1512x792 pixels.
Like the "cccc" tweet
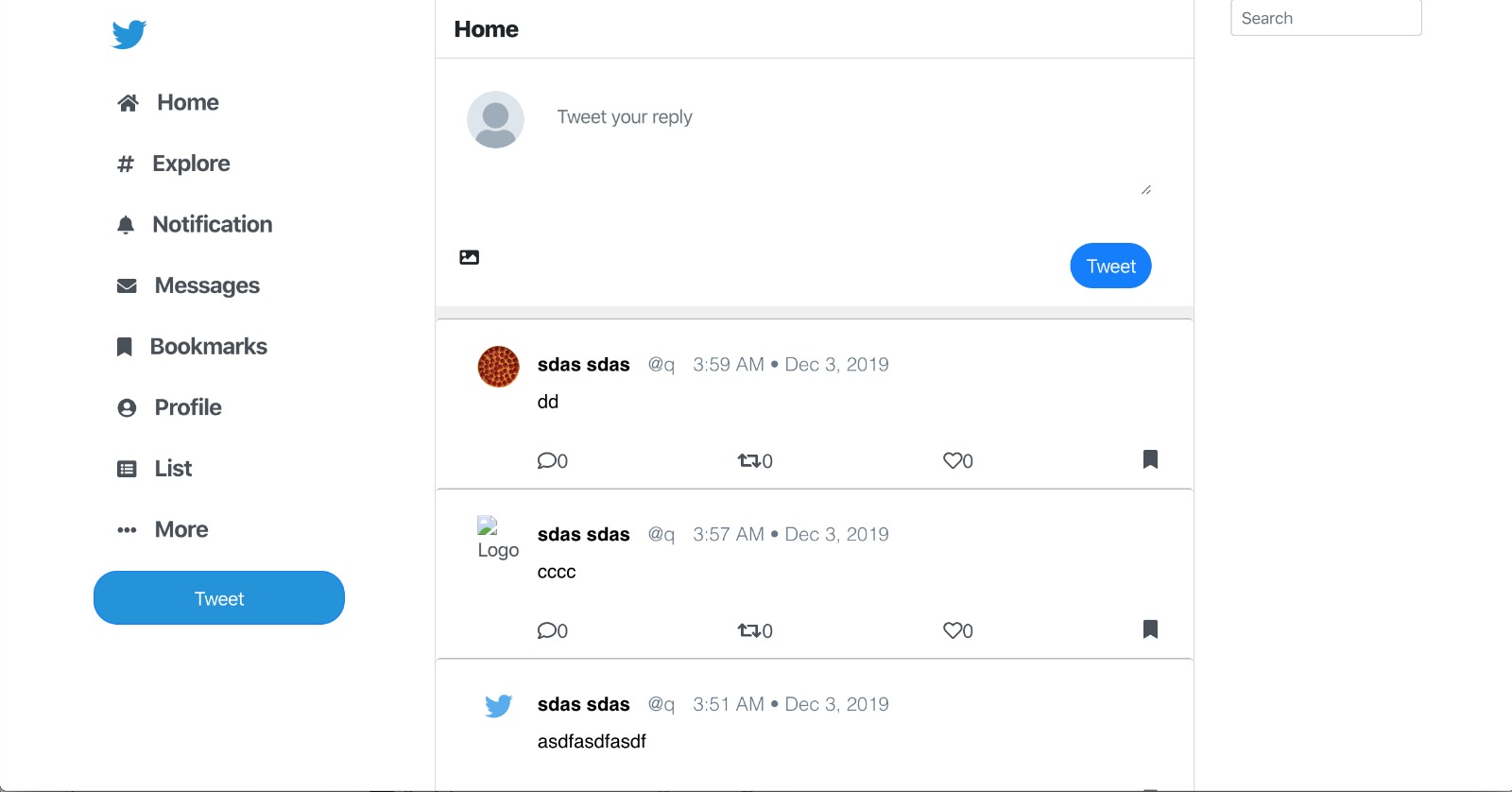coord(952,630)
